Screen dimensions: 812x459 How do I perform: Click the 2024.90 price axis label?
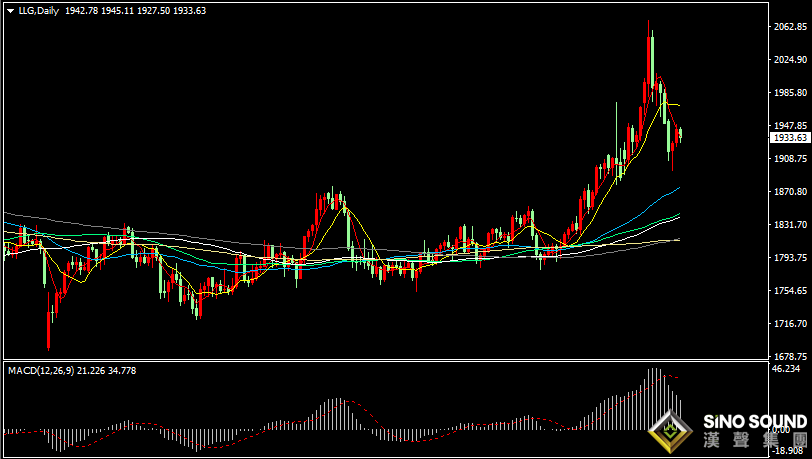791,60
